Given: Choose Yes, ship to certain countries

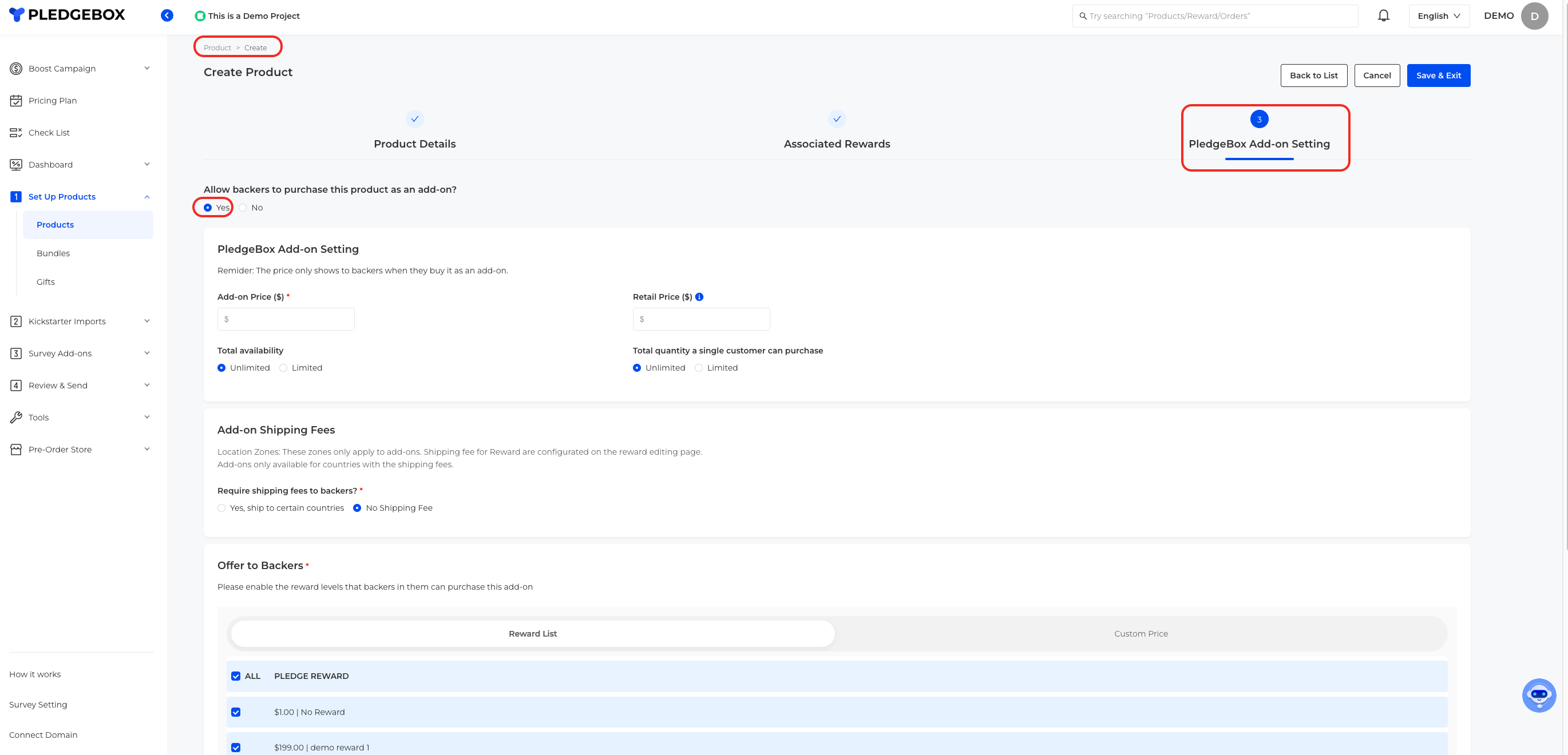Looking at the screenshot, I should [x=221, y=508].
